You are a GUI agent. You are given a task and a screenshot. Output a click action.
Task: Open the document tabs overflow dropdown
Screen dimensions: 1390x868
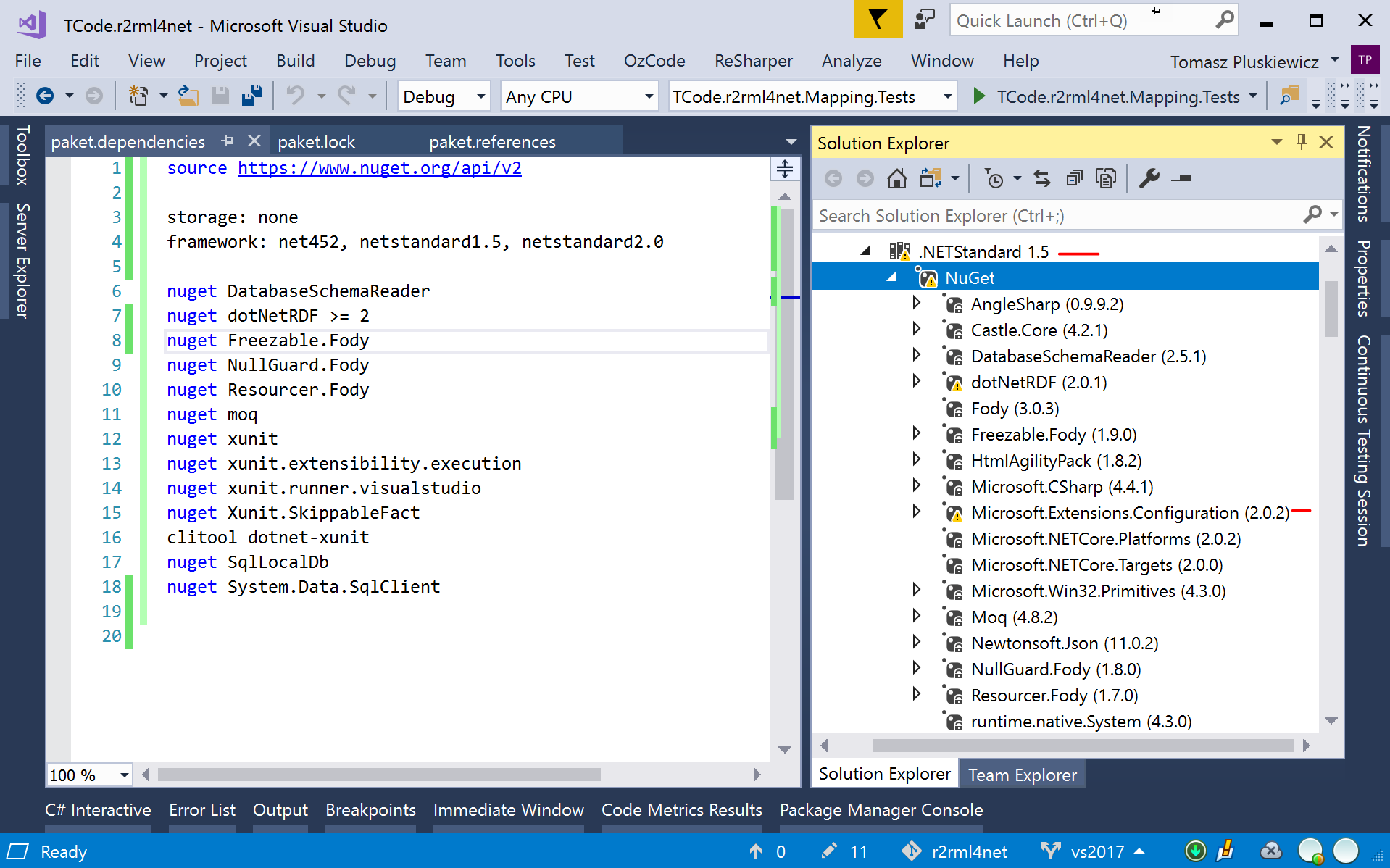click(x=791, y=142)
